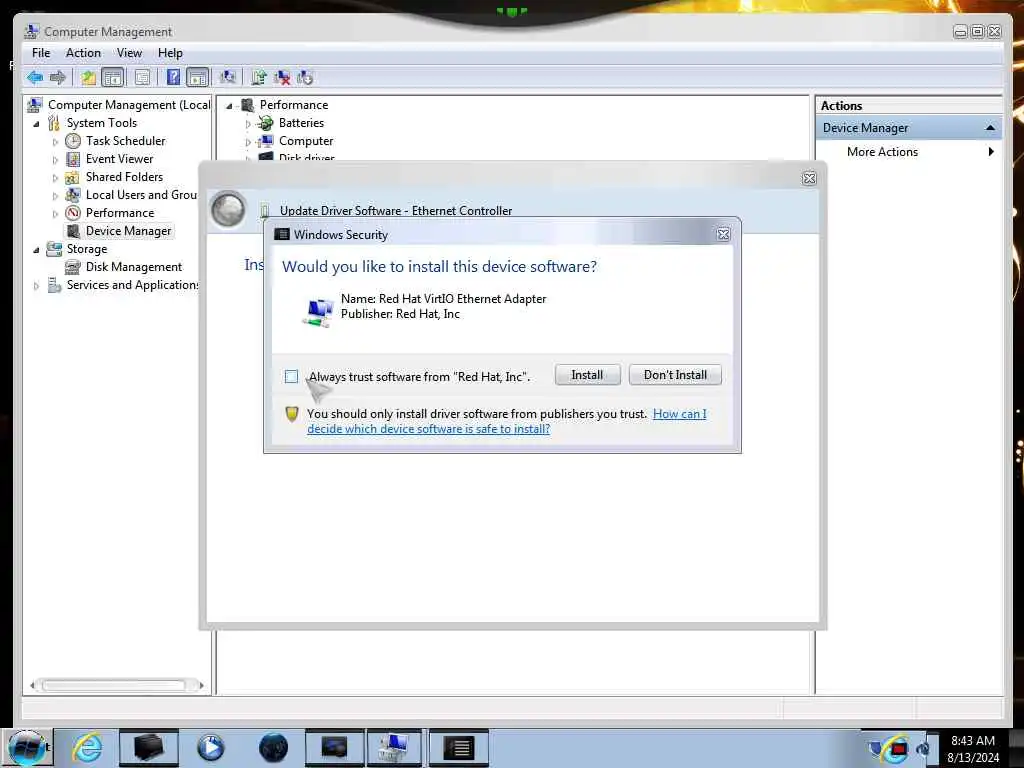
Task: Click the Local Users and Groups label
Action: coord(141,195)
